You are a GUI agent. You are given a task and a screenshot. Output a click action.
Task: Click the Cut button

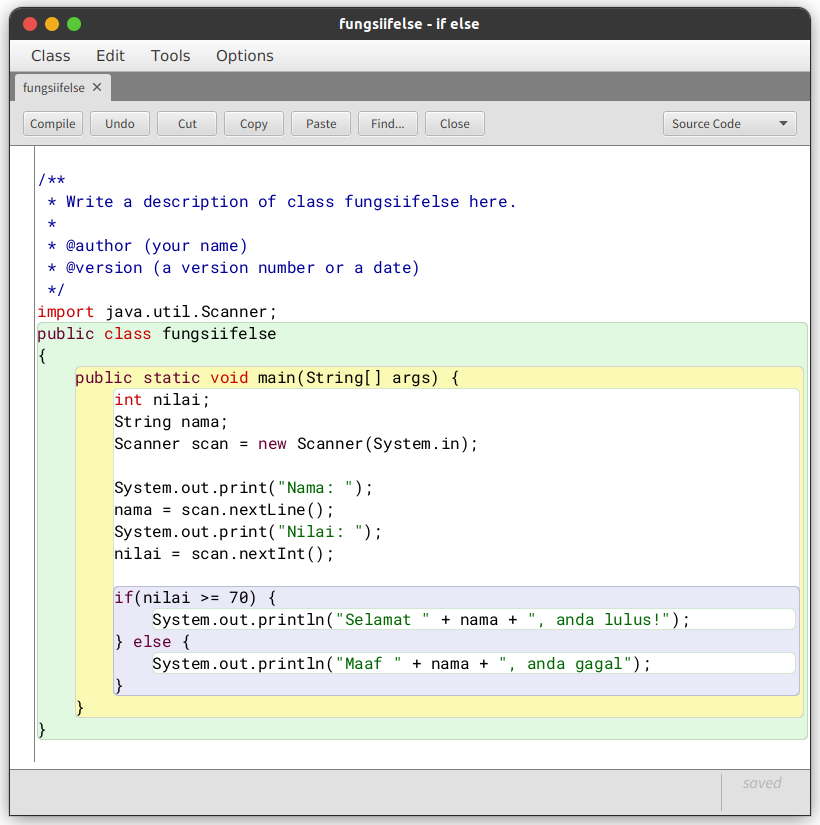pyautogui.click(x=187, y=124)
